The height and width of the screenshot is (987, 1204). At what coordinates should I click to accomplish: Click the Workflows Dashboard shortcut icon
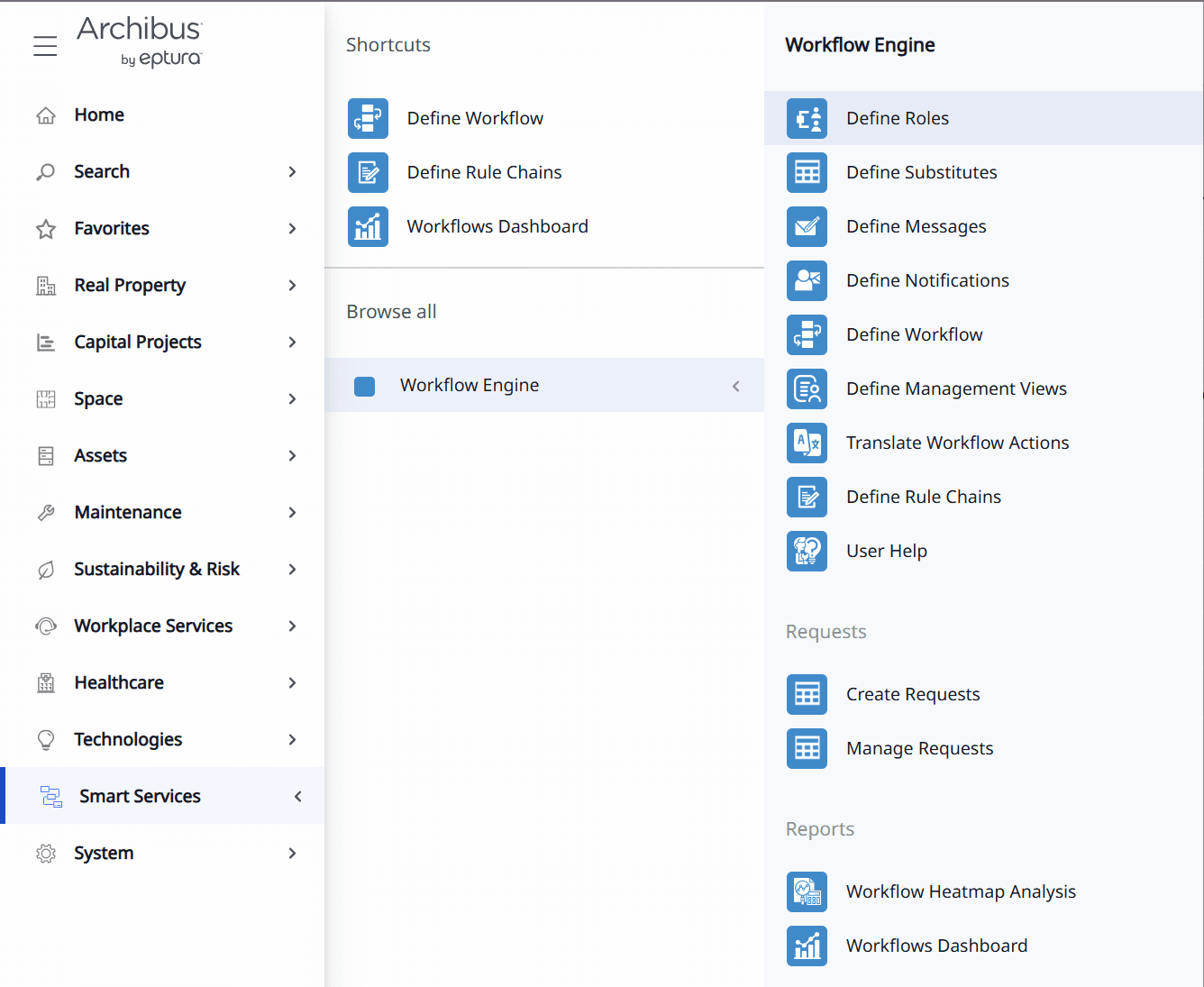[368, 226]
